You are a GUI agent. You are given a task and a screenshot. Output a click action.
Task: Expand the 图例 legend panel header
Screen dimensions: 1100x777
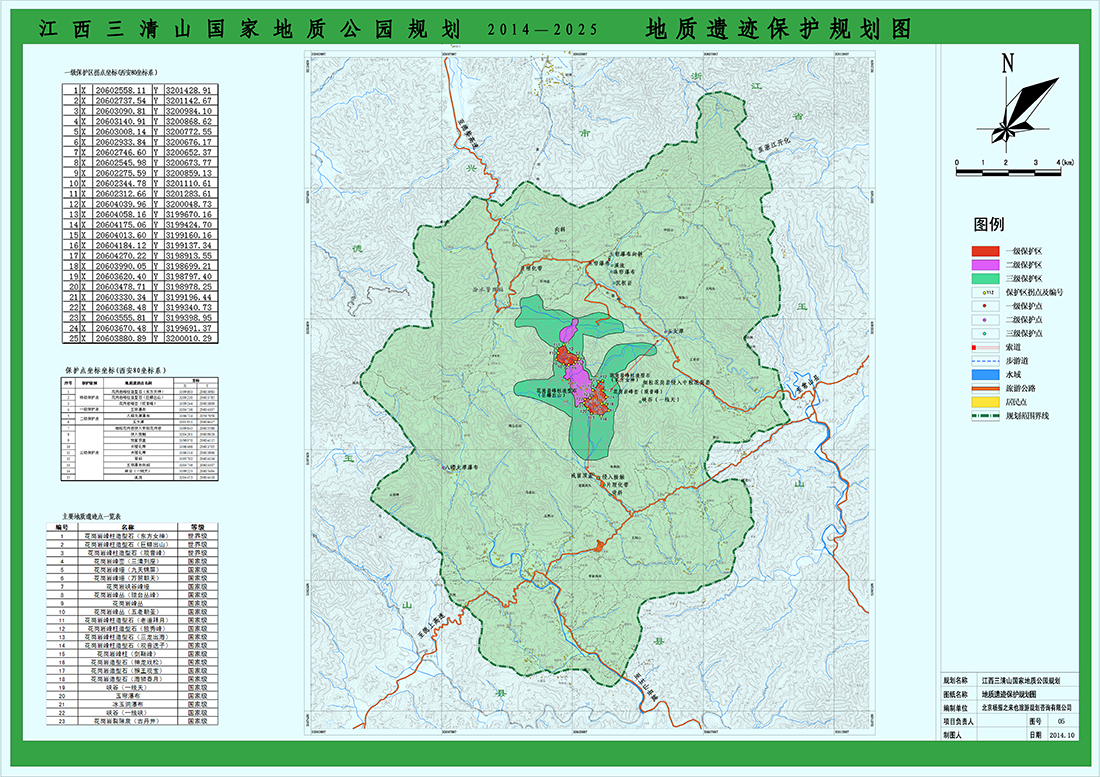(x=989, y=224)
